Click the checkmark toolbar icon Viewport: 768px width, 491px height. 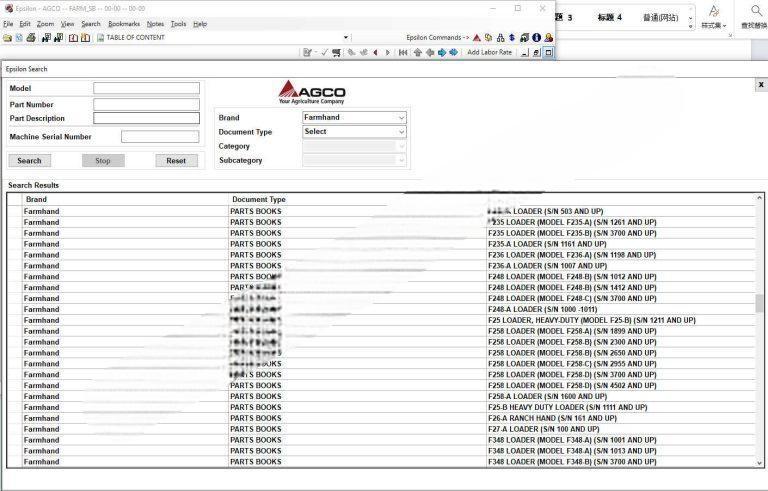(324, 52)
